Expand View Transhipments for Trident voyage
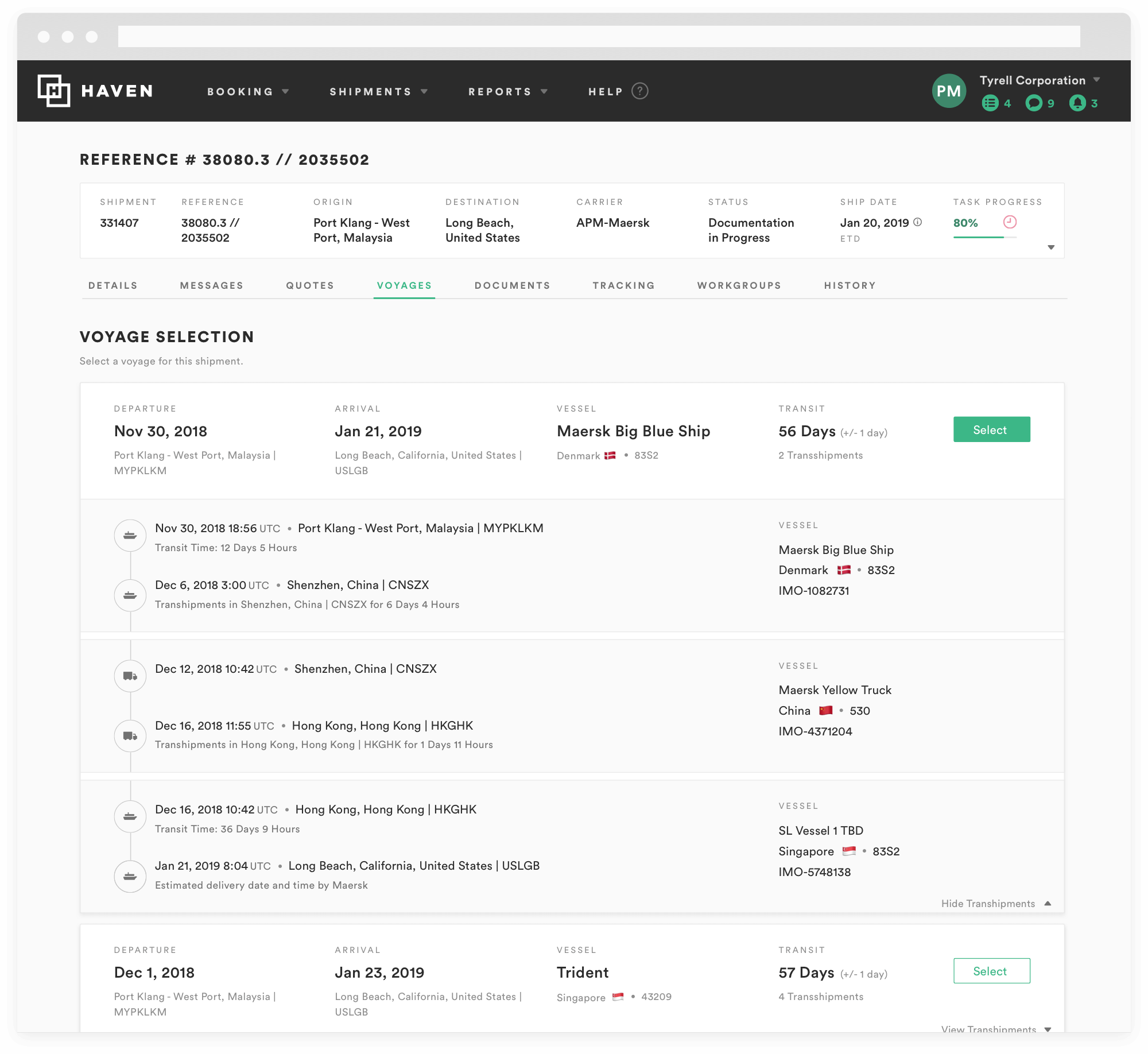 (x=996, y=1029)
